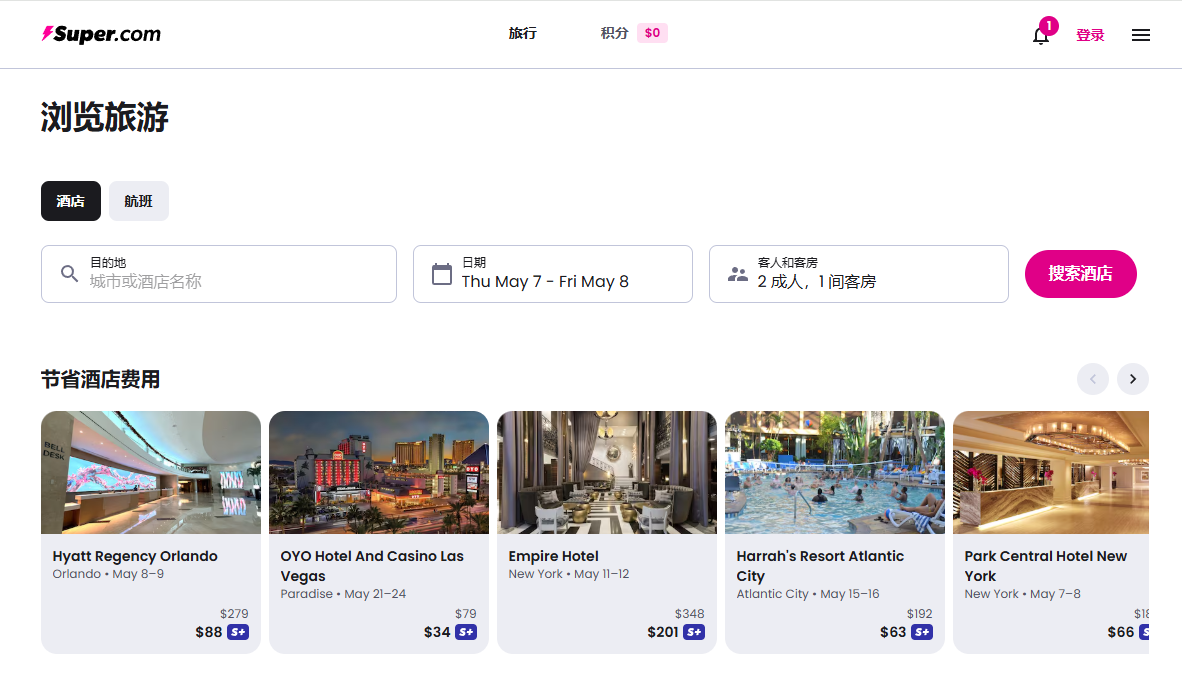Click the 浏览旅游 page heading

105,118
